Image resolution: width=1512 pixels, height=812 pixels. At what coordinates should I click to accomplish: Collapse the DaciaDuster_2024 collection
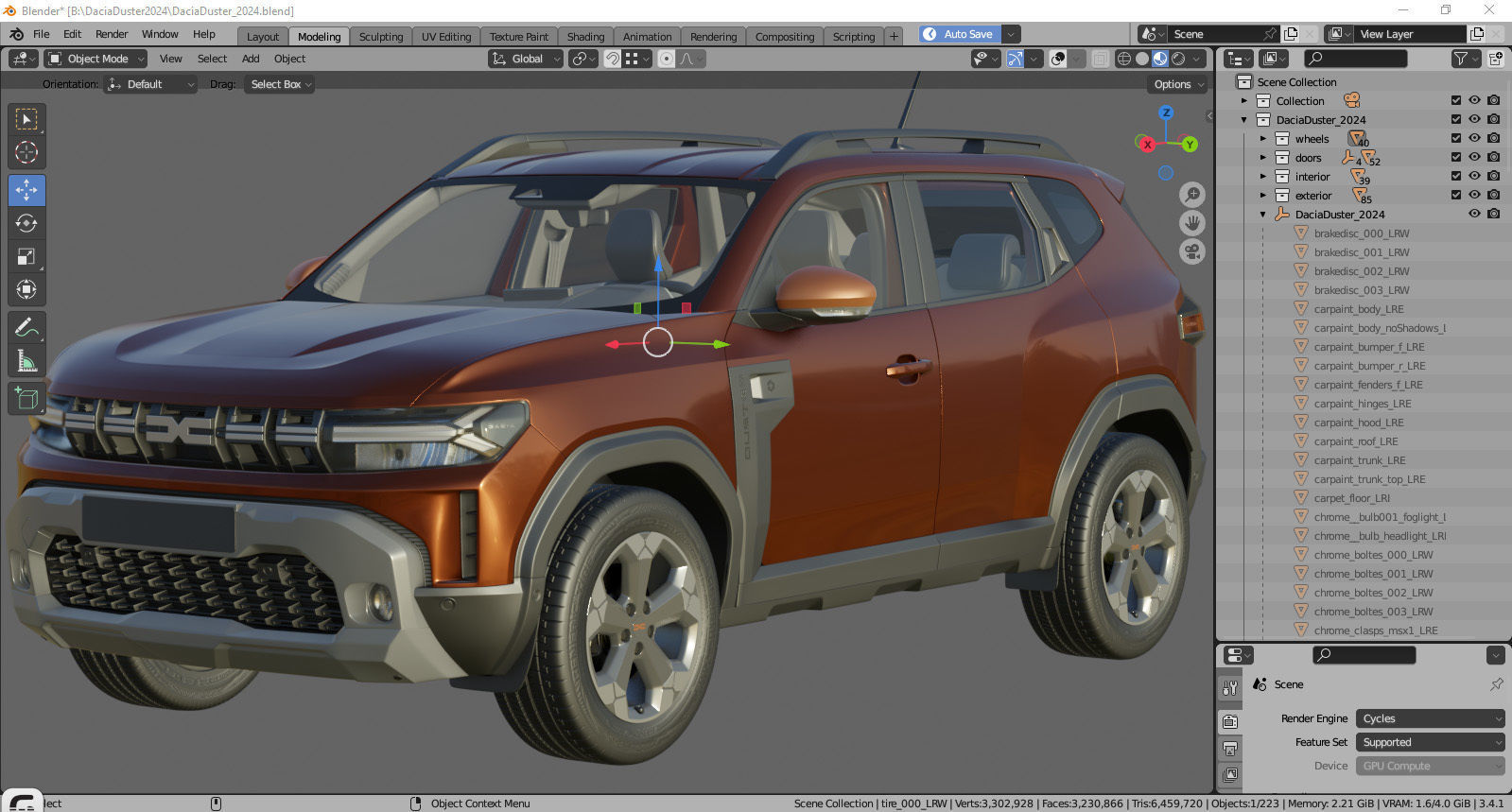(1243, 120)
